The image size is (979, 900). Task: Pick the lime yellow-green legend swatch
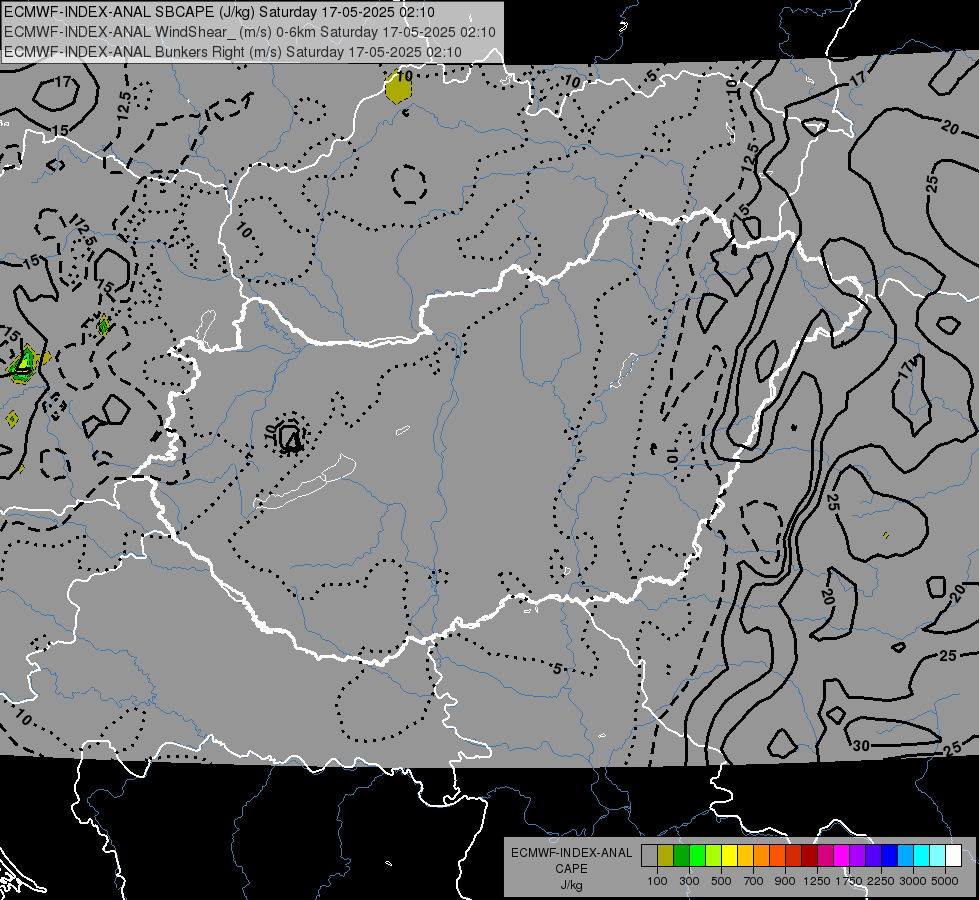(x=714, y=855)
